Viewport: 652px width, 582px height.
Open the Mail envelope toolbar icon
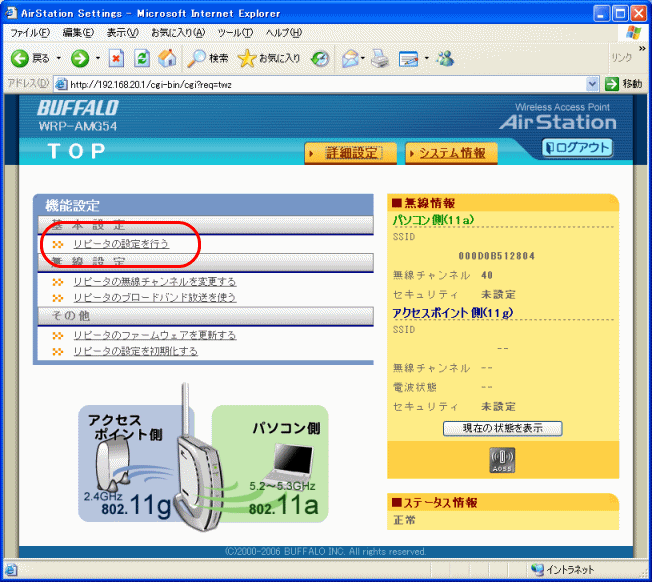(x=350, y=59)
